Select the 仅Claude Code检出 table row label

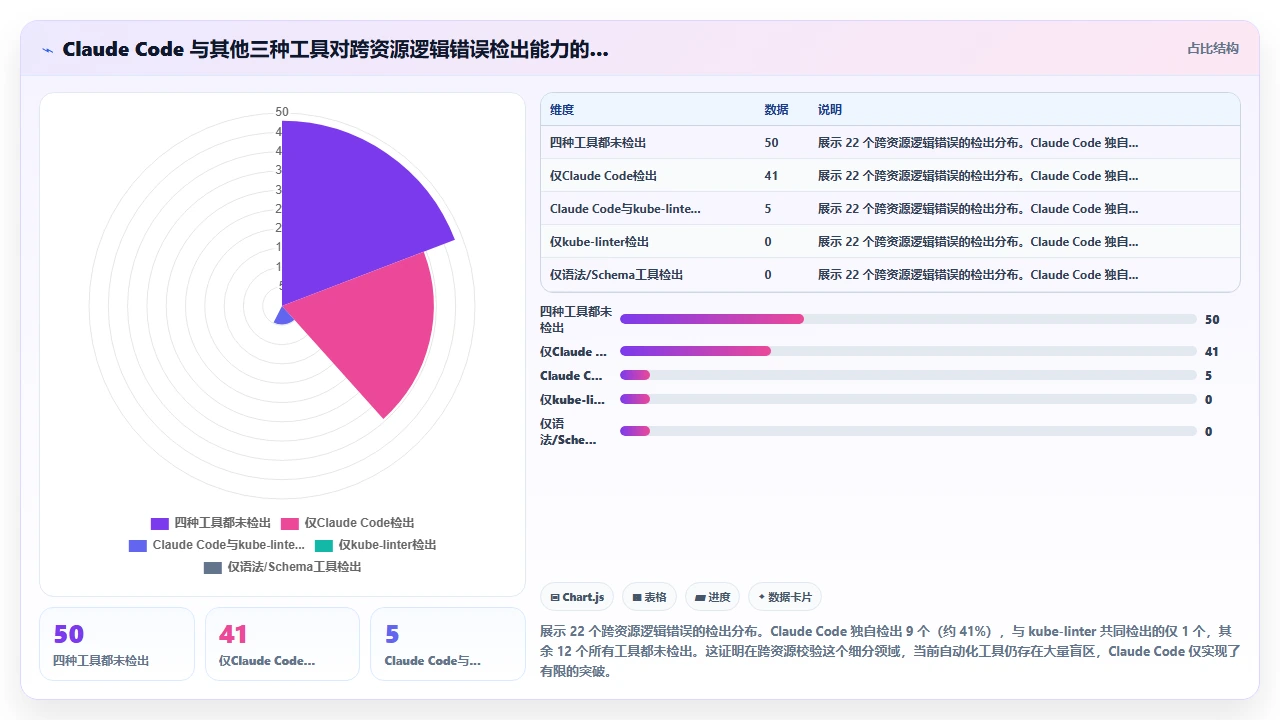603,176
